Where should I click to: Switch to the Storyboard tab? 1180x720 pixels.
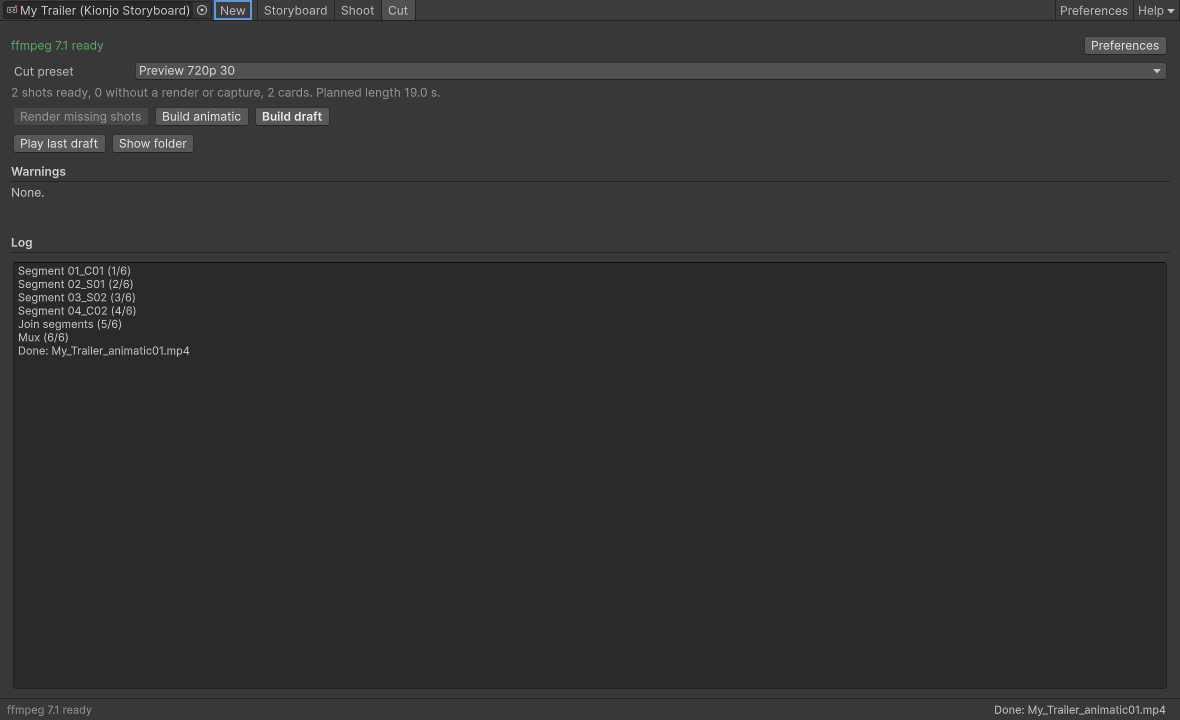point(295,11)
